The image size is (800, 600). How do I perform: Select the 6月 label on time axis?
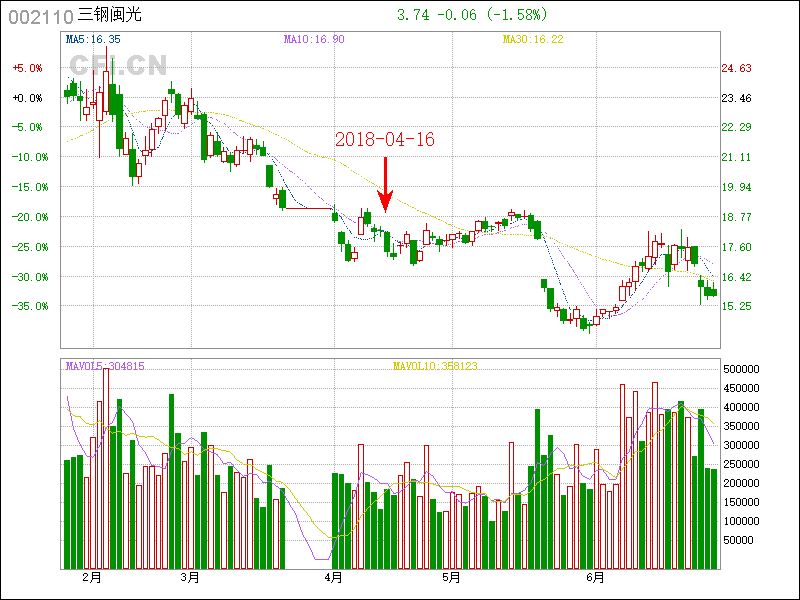pos(595,578)
